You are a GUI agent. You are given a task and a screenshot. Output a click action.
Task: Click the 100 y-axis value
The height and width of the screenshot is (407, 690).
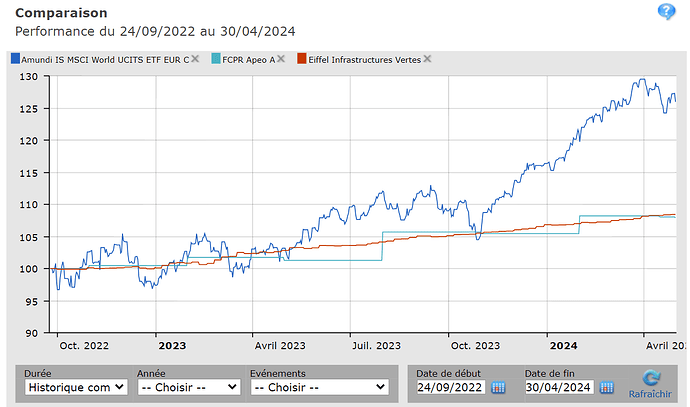tap(28, 269)
